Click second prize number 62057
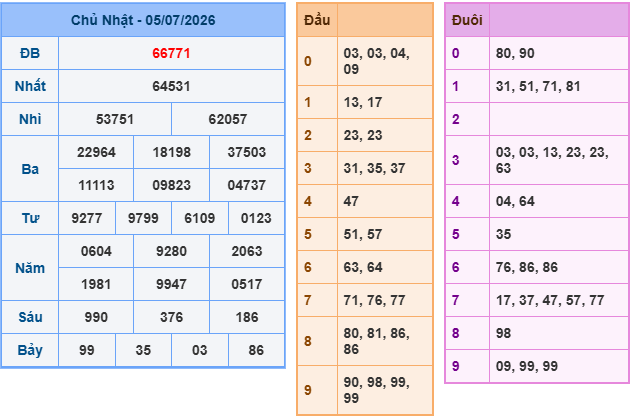Screen dimensions: 631x418 [228, 119]
